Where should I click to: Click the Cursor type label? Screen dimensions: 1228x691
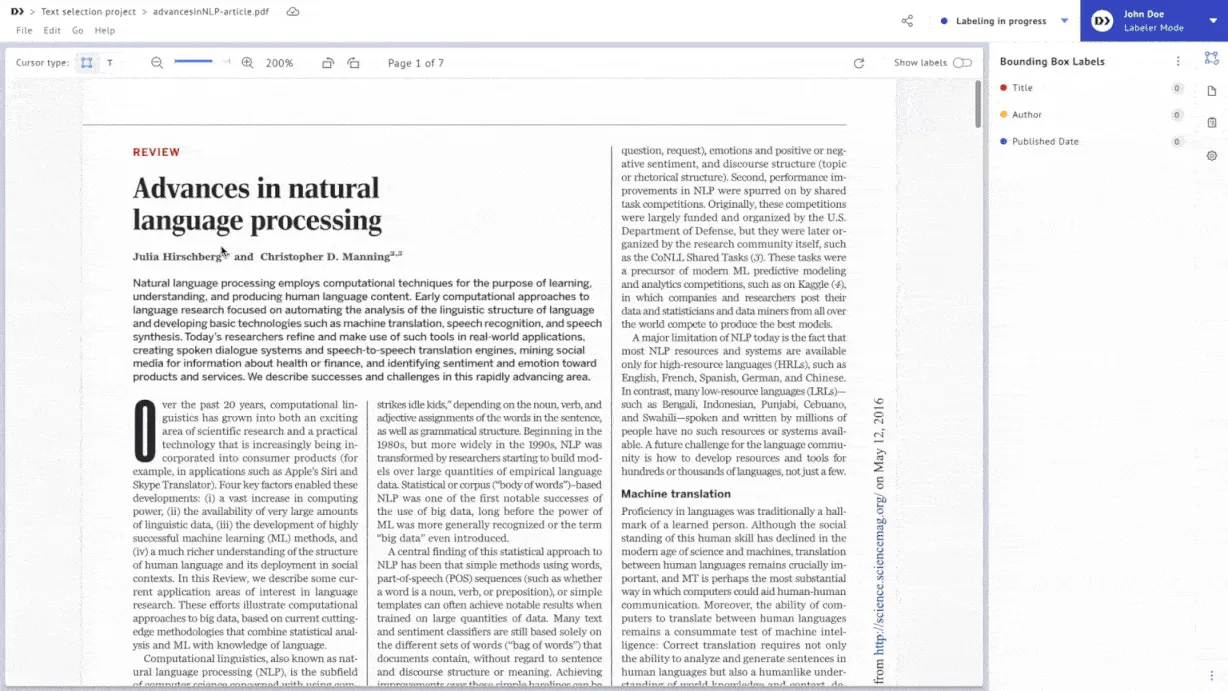tap(42, 62)
